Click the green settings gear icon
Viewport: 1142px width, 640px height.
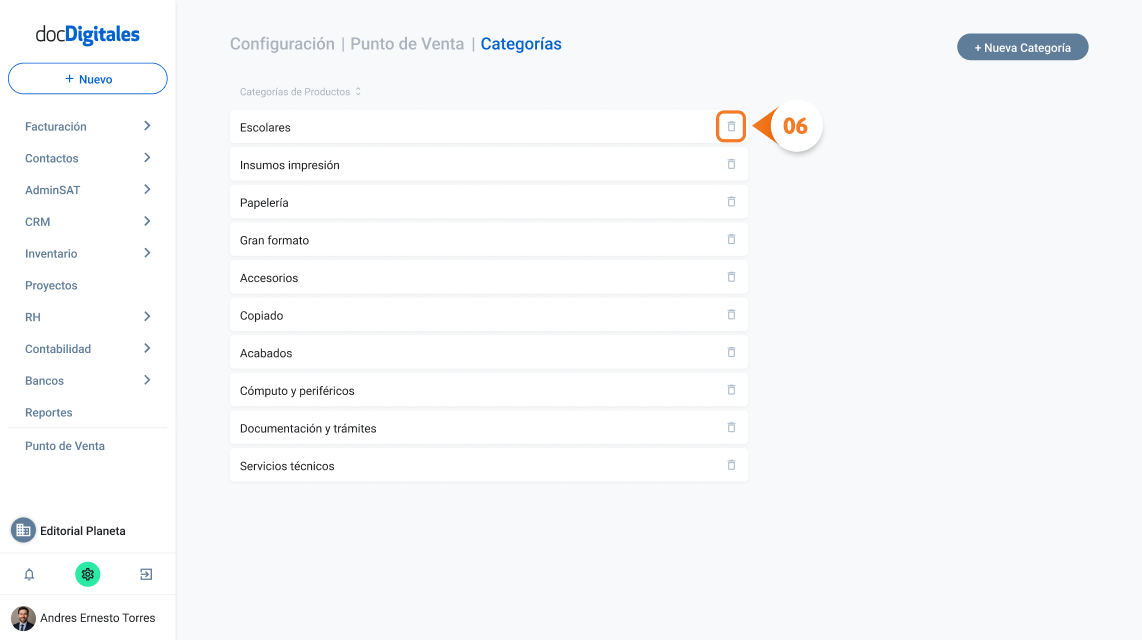87,574
